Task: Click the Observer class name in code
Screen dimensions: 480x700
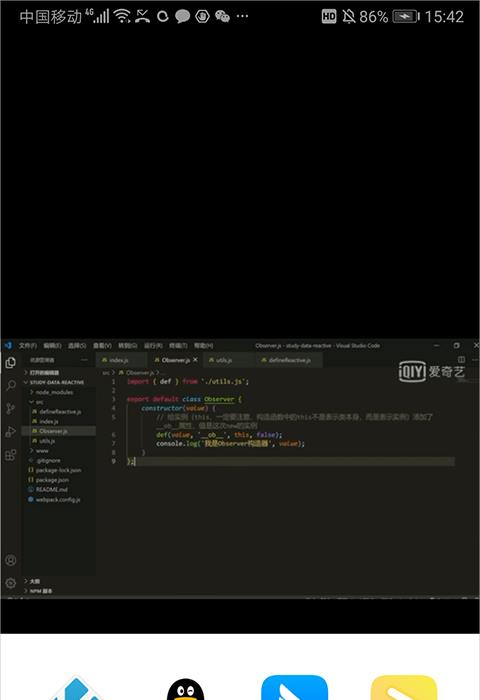Action: click(x=219, y=399)
